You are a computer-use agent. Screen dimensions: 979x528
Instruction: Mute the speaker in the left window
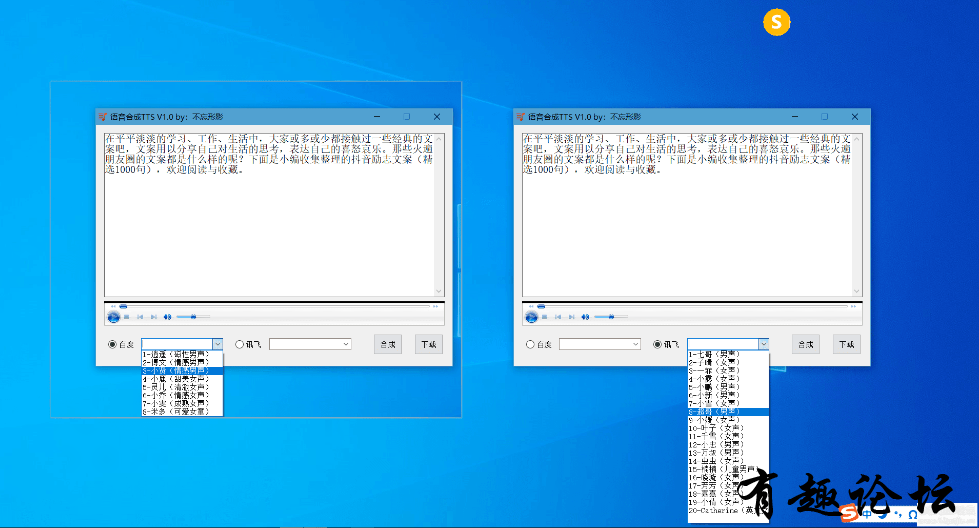click(167, 317)
